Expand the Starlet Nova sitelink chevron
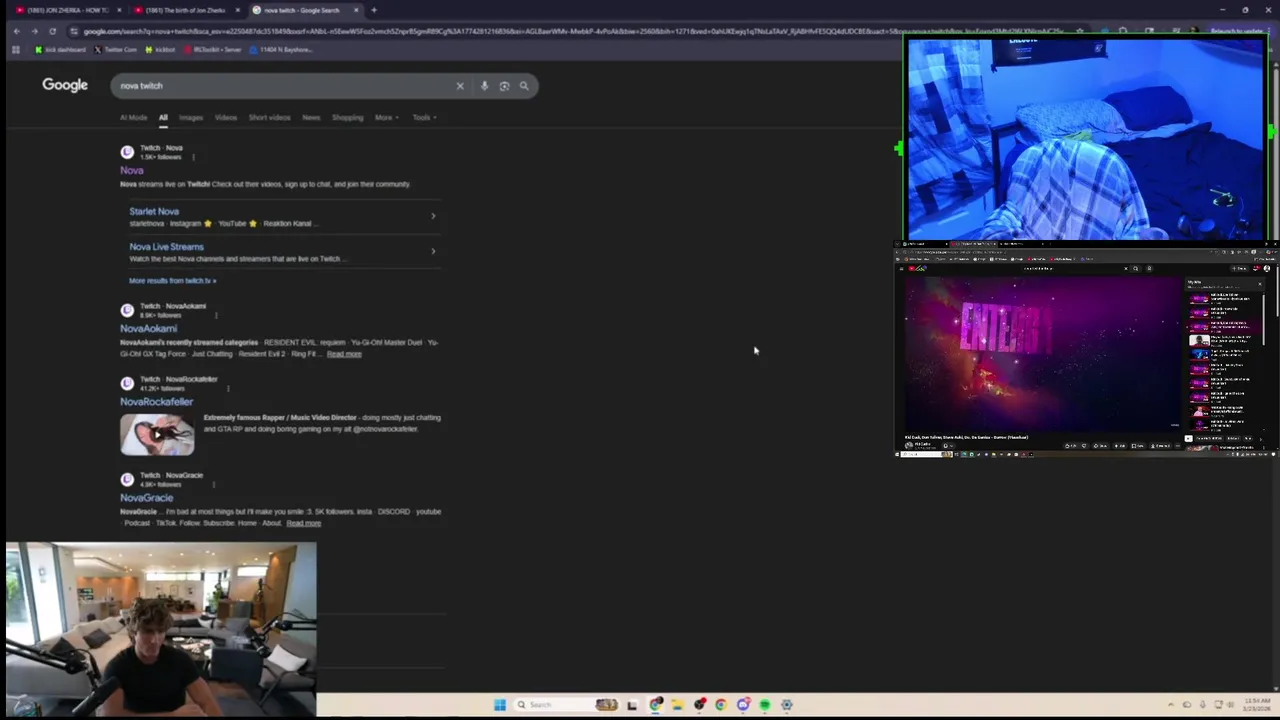 click(x=433, y=216)
